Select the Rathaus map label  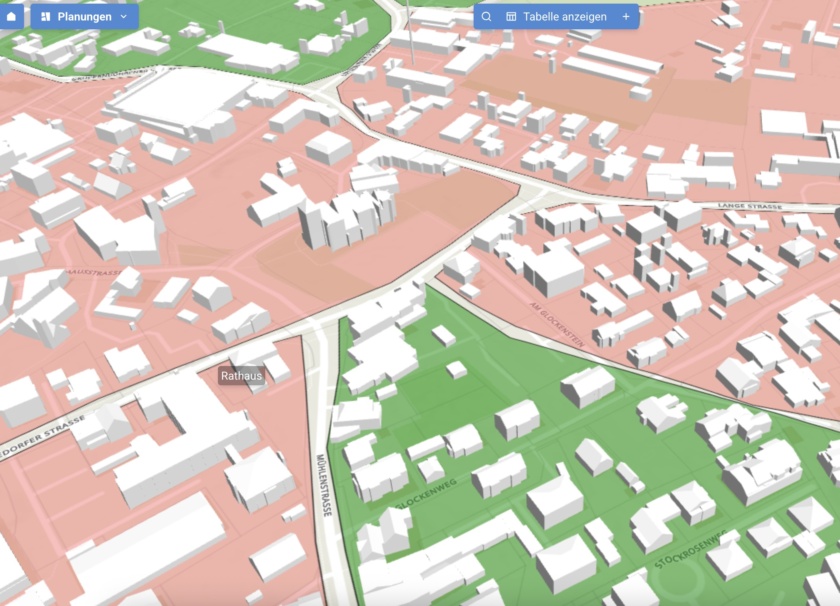(x=241, y=376)
